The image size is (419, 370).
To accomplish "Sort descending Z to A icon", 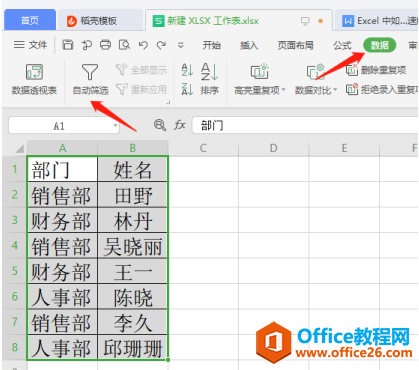I will [x=187, y=89].
